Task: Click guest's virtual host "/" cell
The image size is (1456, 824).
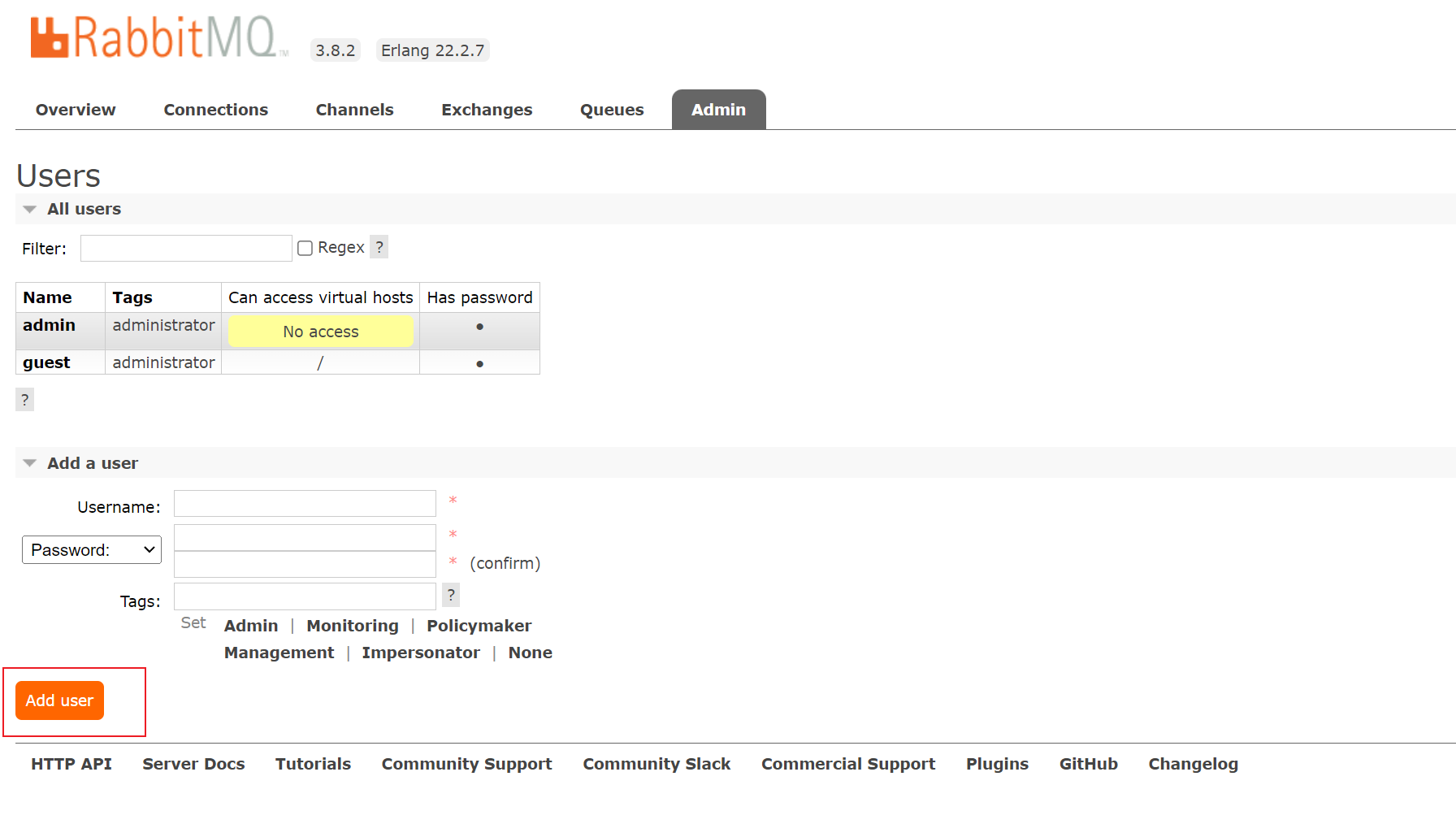Action: (320, 362)
